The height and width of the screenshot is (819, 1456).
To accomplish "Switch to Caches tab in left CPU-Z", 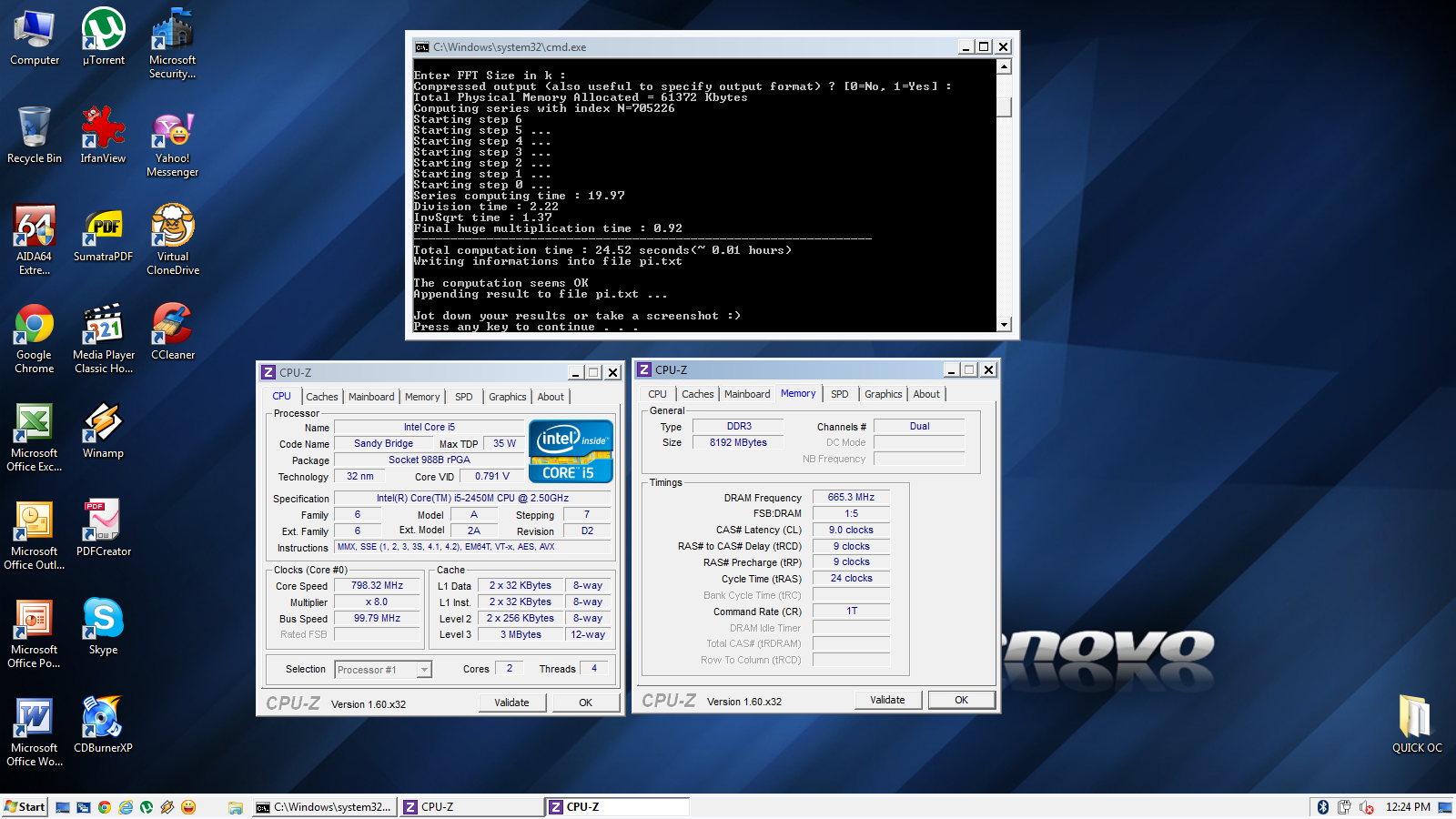I will pyautogui.click(x=322, y=397).
